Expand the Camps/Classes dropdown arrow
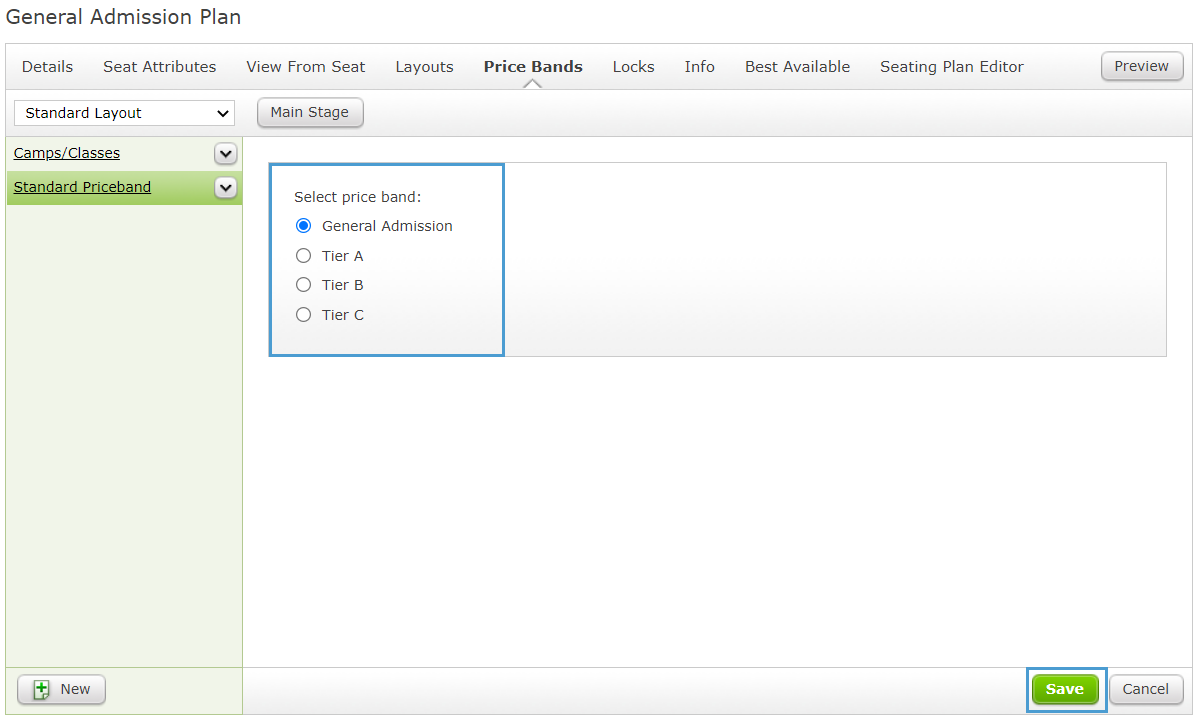 pos(226,154)
